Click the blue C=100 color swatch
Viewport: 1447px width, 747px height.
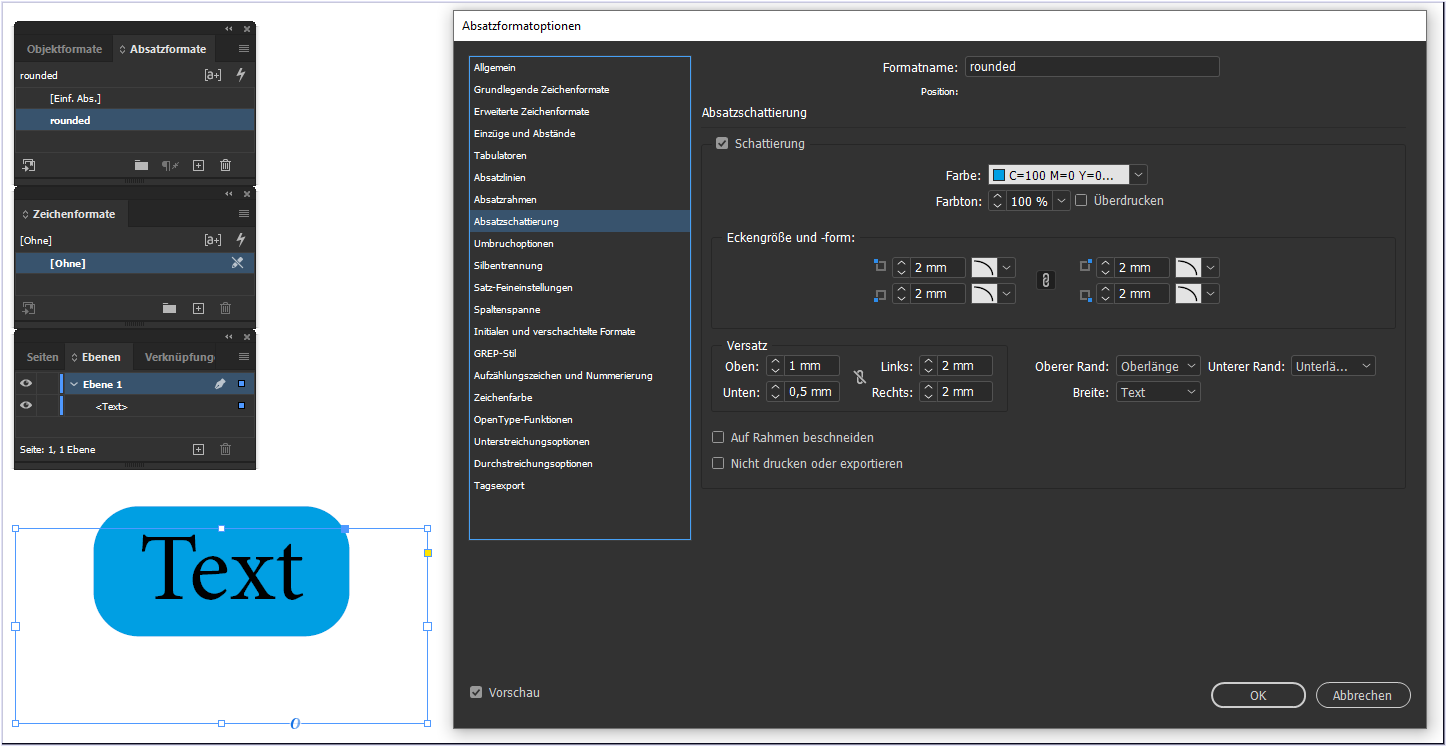point(998,174)
